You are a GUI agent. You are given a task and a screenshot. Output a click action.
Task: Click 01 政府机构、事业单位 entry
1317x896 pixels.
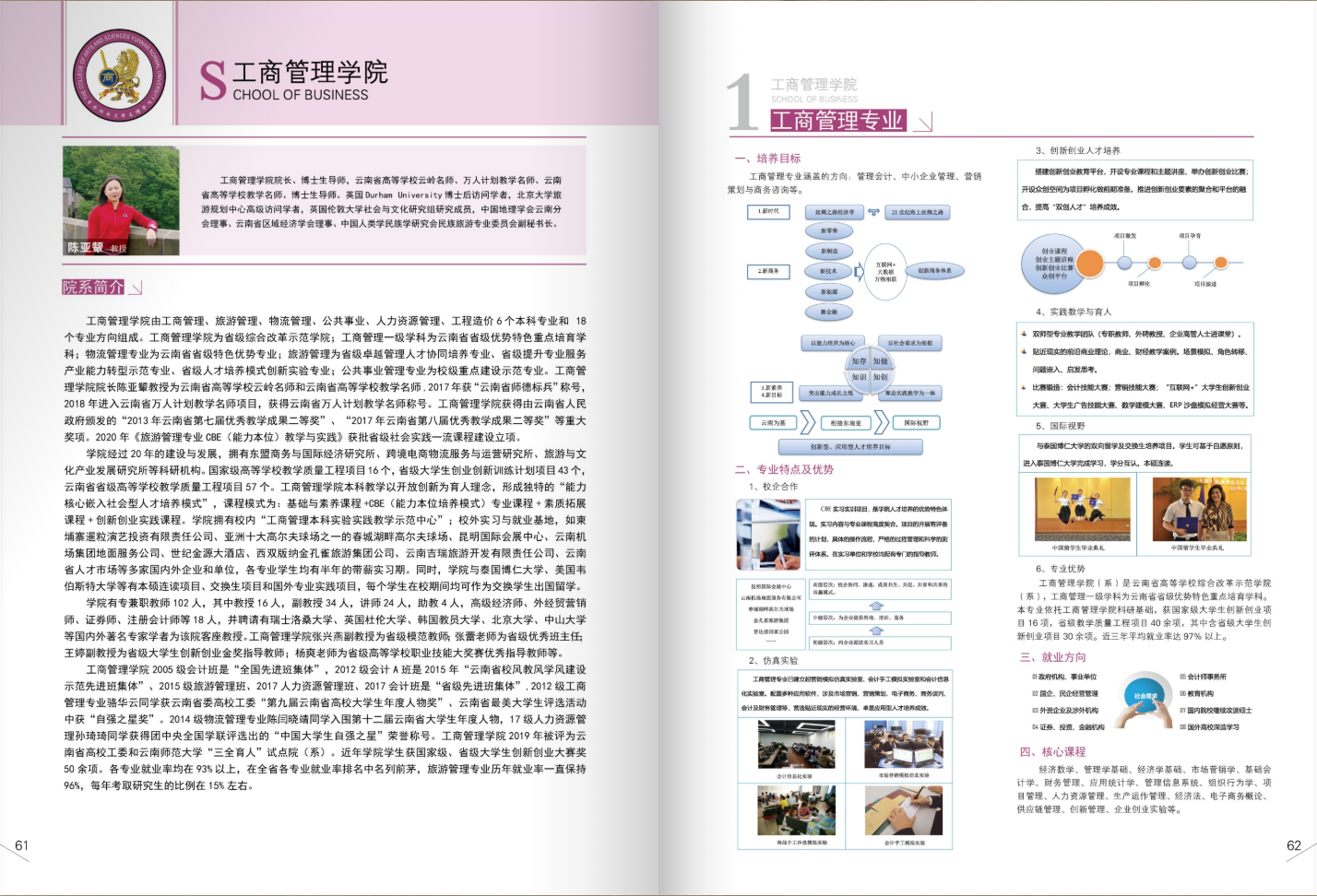(1064, 677)
